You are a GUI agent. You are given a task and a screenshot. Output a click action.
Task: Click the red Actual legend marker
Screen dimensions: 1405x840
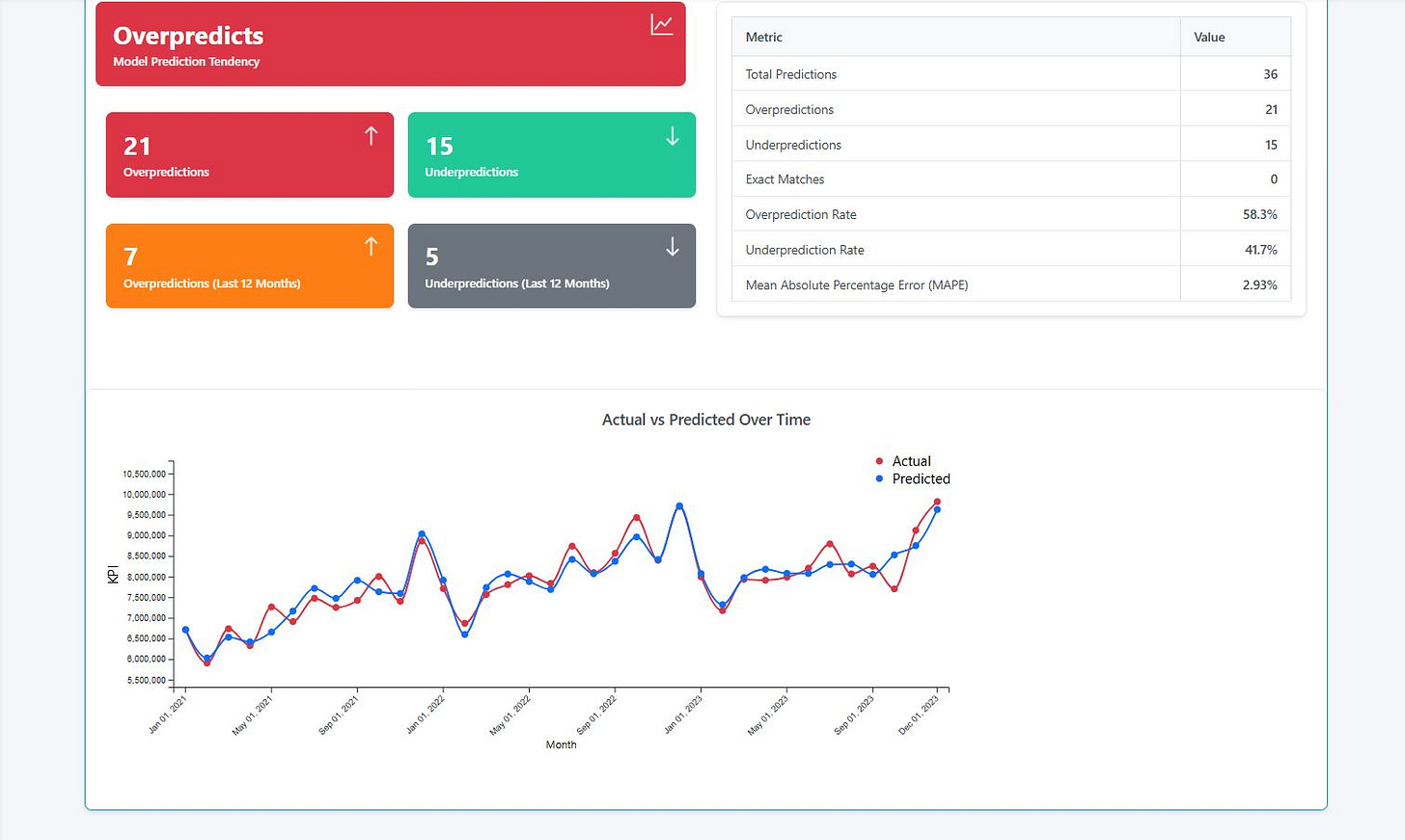(879, 461)
